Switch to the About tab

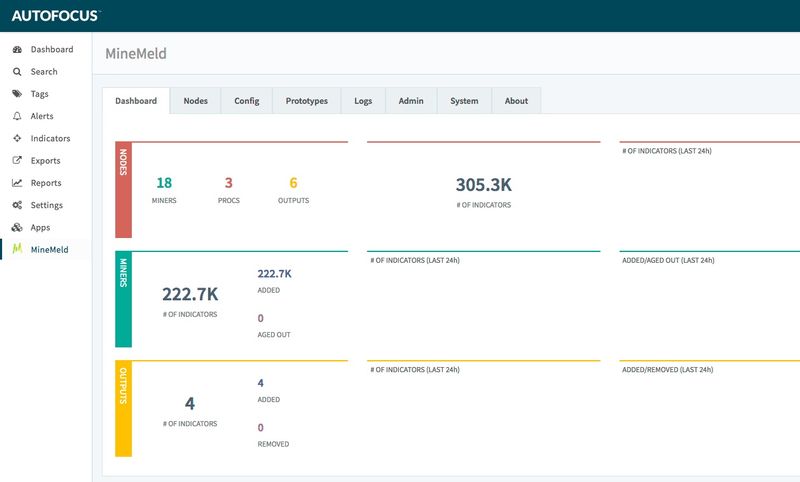coord(516,101)
